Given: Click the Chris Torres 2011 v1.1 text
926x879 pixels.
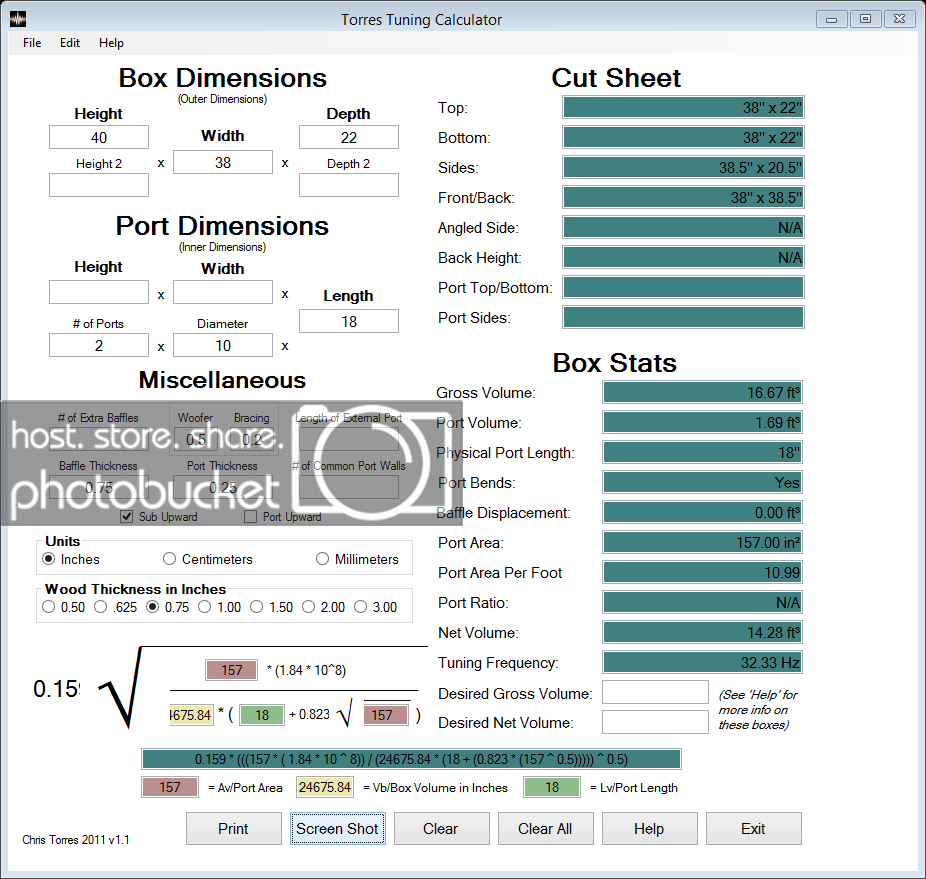Looking at the screenshot, I should (76, 839).
